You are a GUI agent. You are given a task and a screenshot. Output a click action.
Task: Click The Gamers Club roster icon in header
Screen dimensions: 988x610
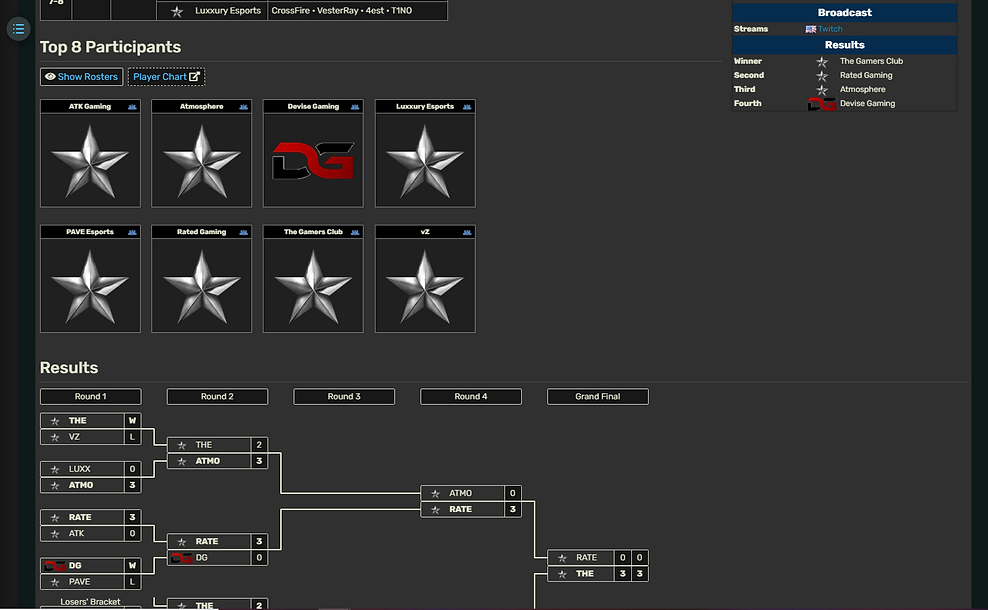355,233
